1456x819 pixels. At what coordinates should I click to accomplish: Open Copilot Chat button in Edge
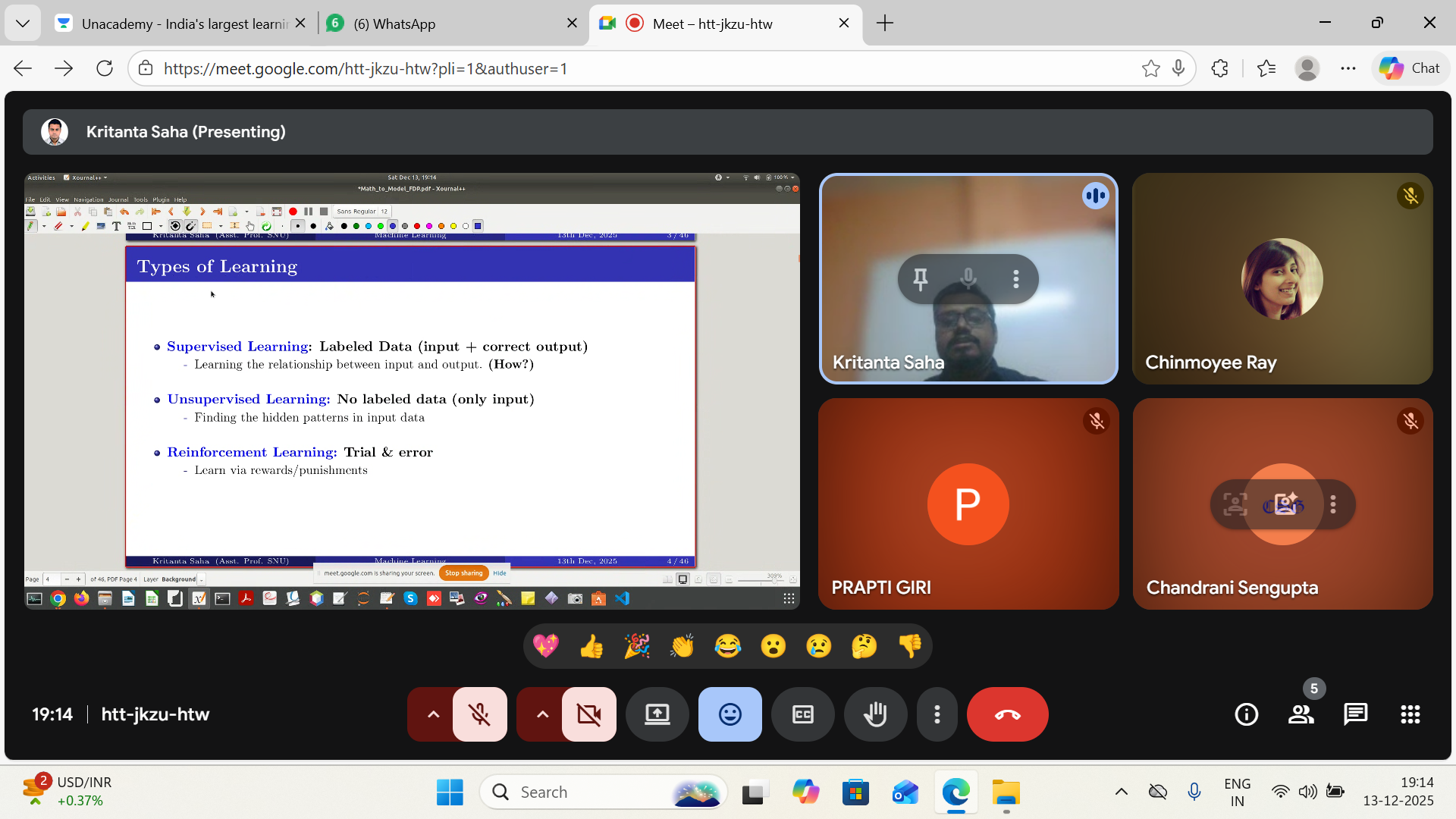pyautogui.click(x=1410, y=68)
